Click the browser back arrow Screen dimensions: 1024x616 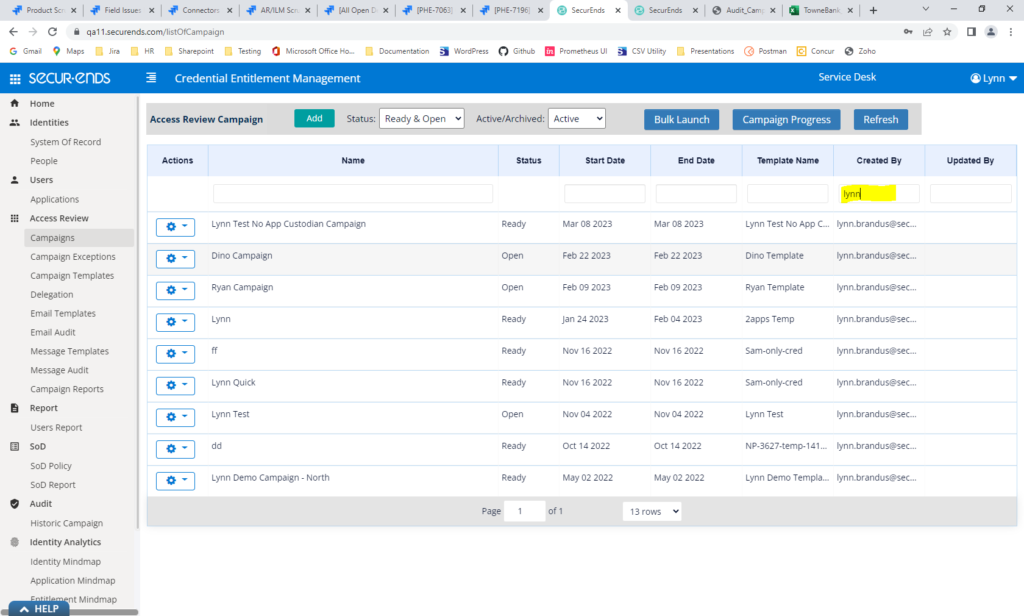(14, 31)
